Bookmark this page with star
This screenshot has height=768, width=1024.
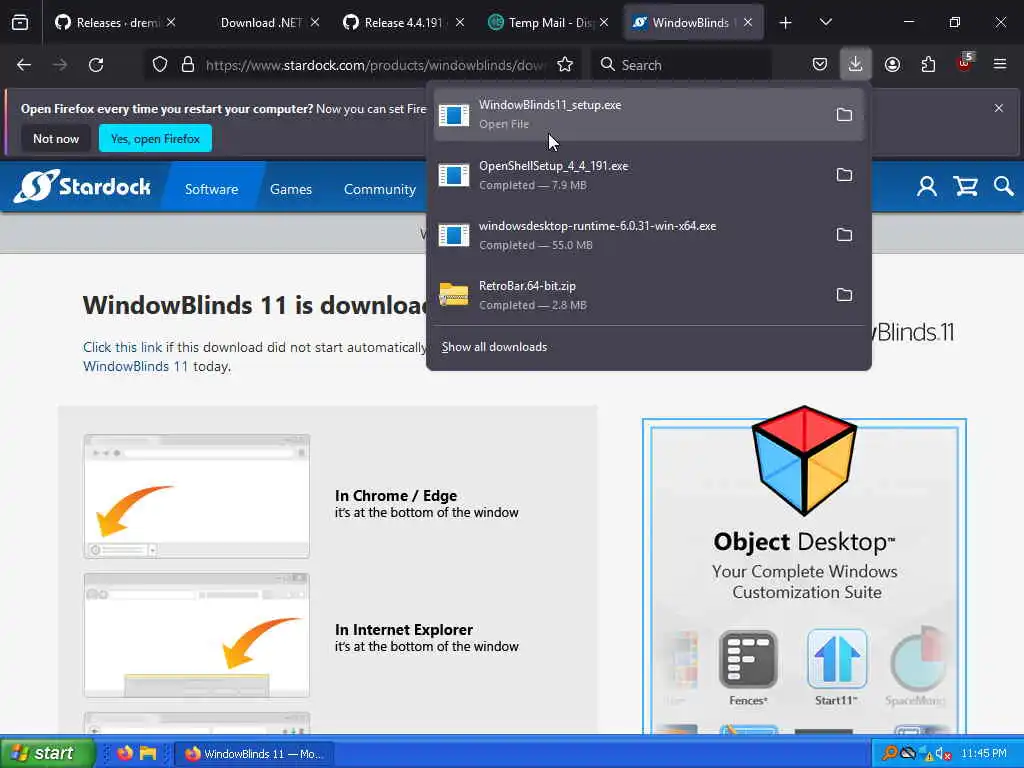565,65
